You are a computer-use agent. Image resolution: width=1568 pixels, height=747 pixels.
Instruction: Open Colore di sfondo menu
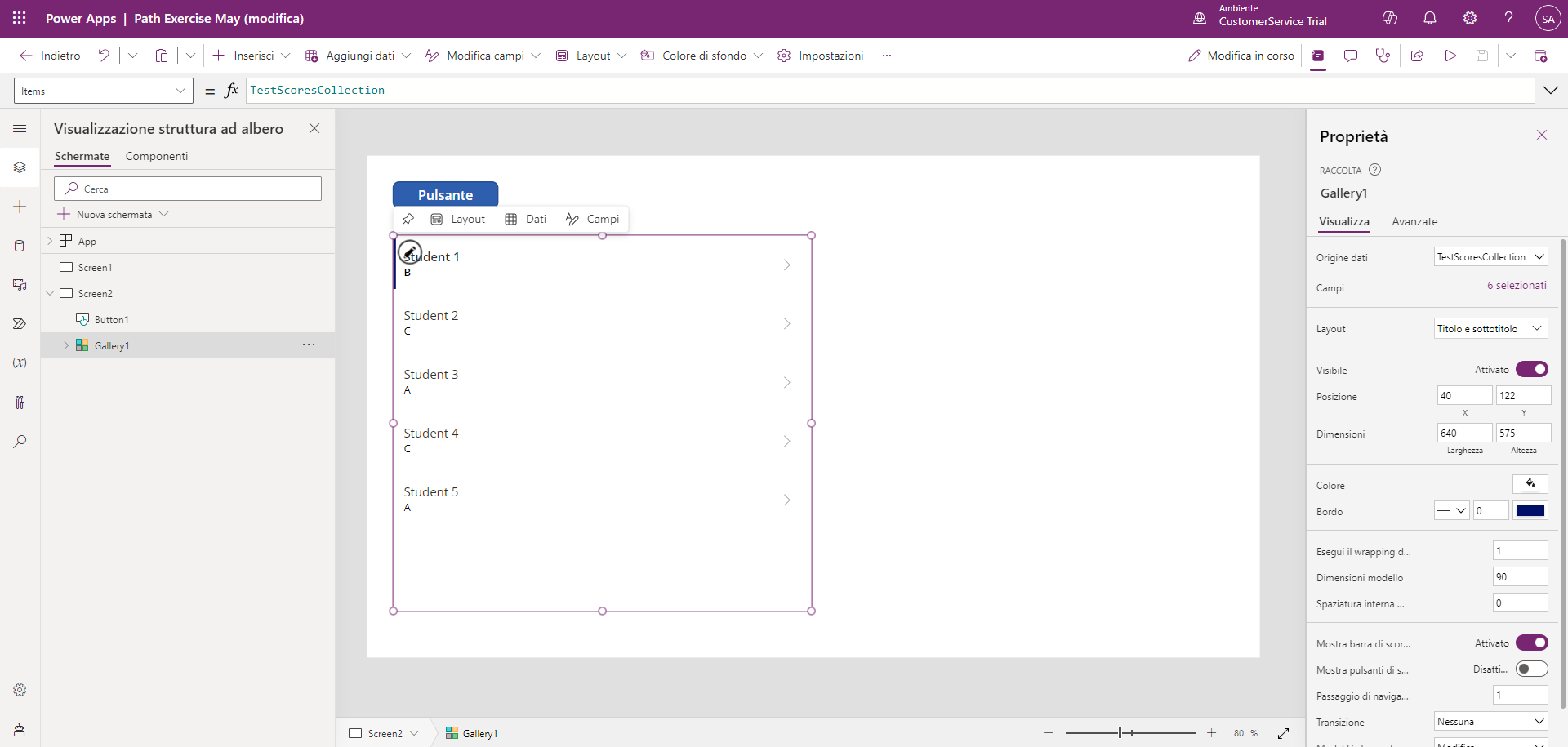(x=702, y=56)
